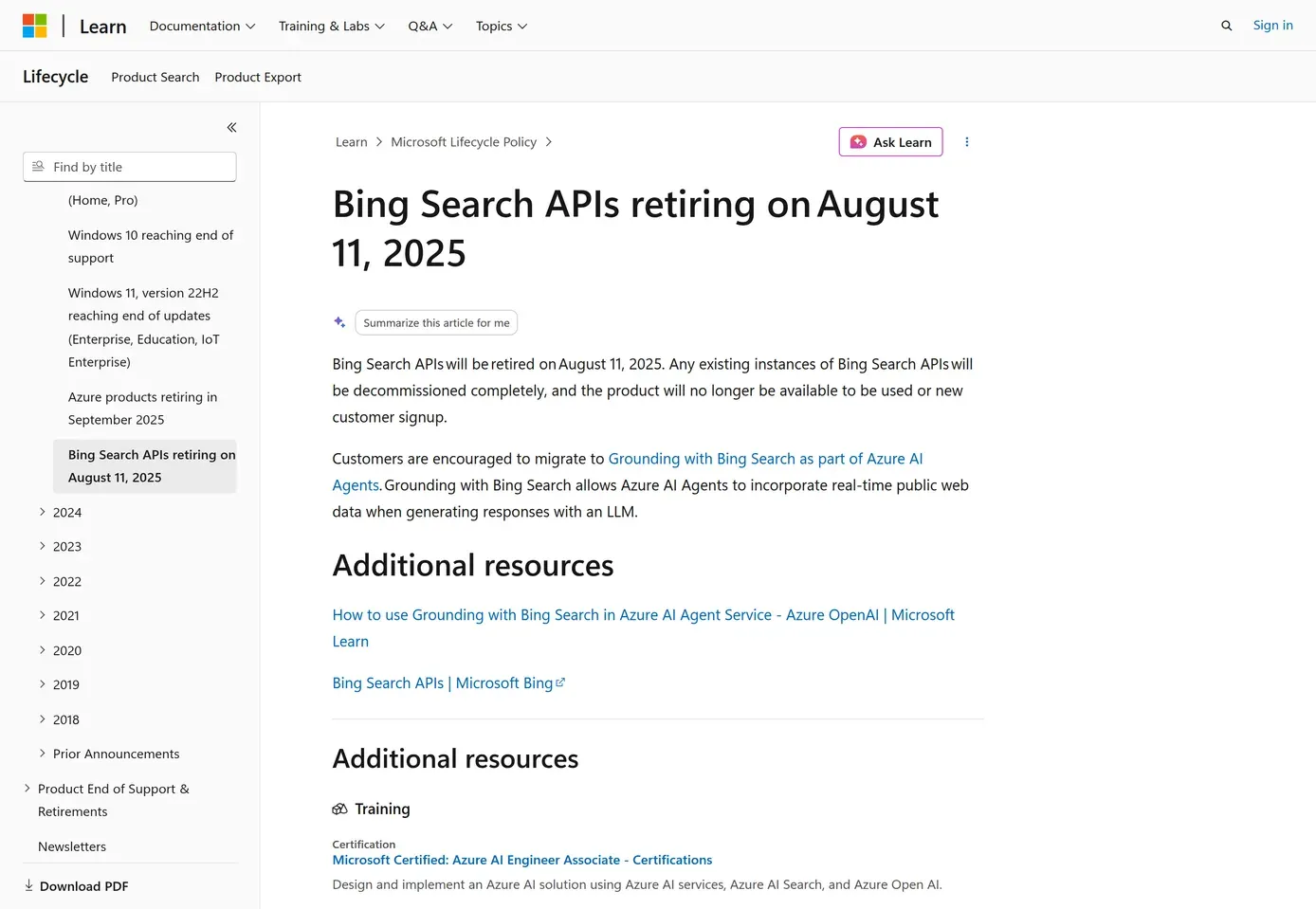Open Azure AI Engineer Associate certification link
Viewport: 1316px width, 909px height.
coord(521,860)
